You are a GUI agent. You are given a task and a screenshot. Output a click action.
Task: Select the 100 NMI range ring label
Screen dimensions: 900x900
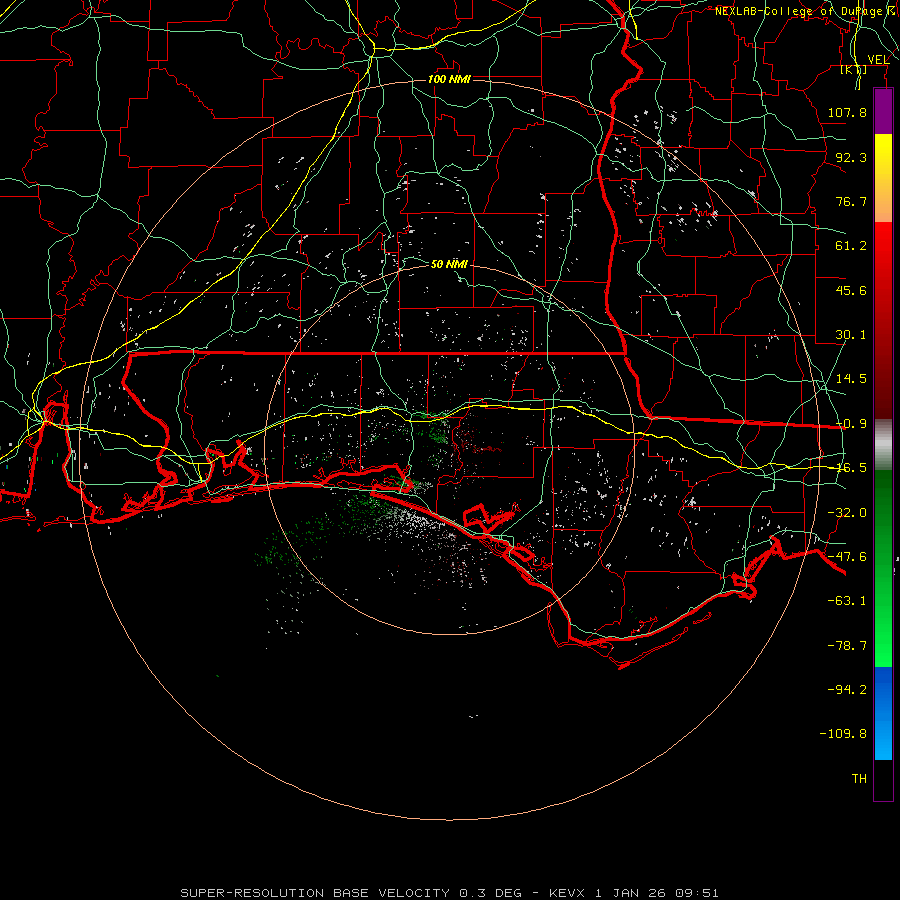coord(449,79)
